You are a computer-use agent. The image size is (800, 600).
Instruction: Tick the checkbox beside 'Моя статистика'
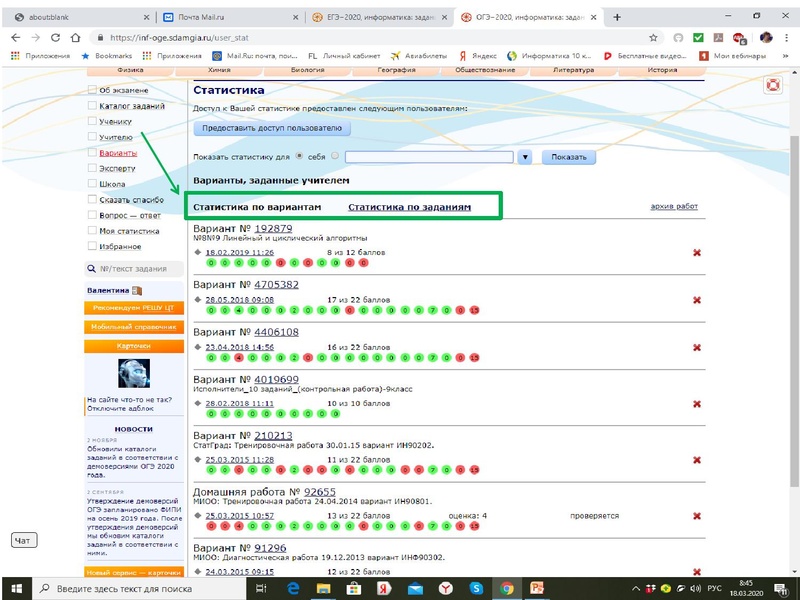[x=93, y=231]
